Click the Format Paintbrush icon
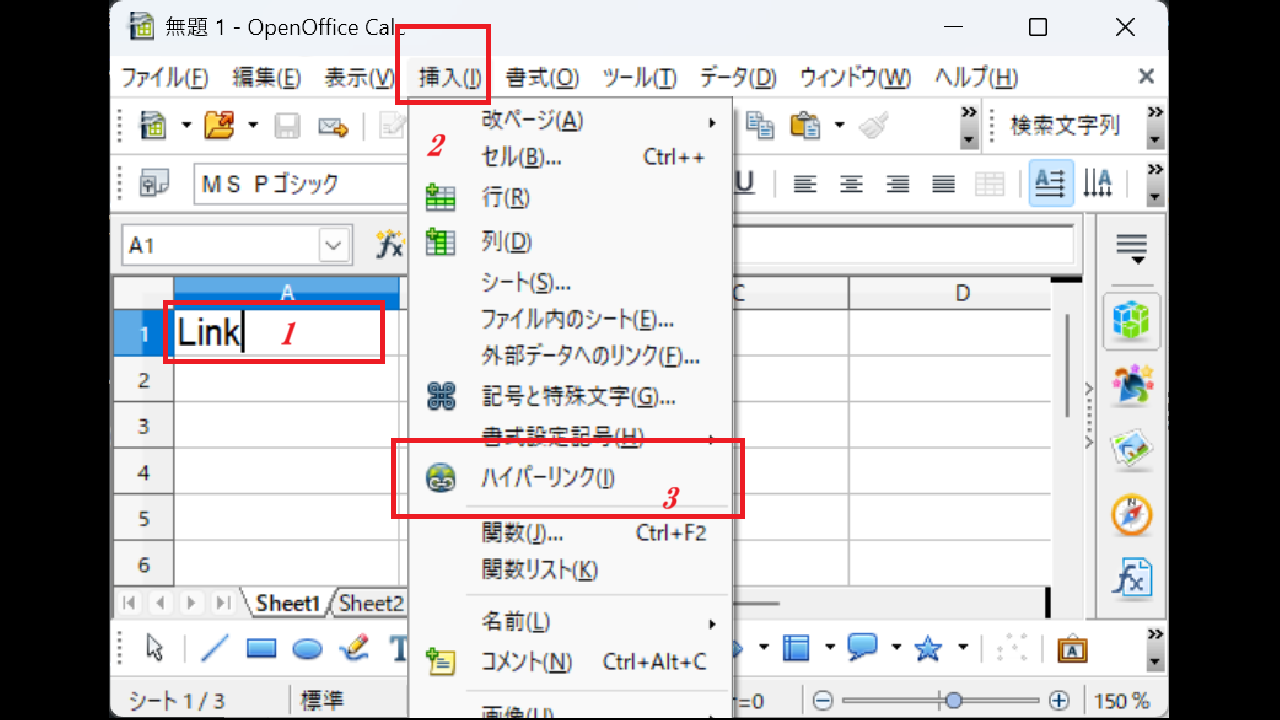Screen dimensions: 1280x720 point(874,125)
